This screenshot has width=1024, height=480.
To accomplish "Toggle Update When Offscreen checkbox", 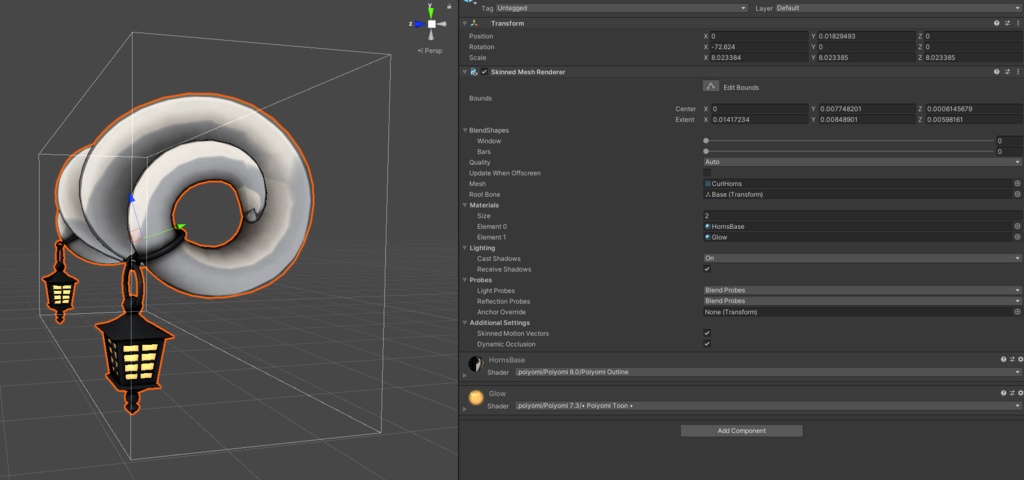I will pyautogui.click(x=707, y=173).
